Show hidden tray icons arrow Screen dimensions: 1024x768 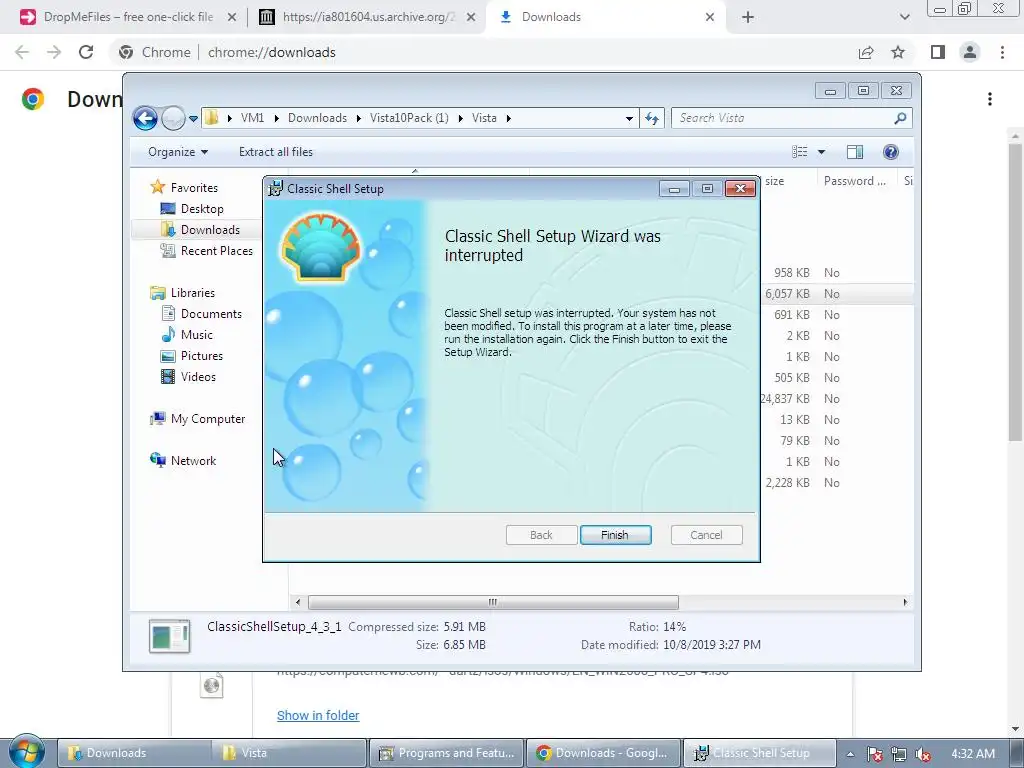tap(850, 754)
